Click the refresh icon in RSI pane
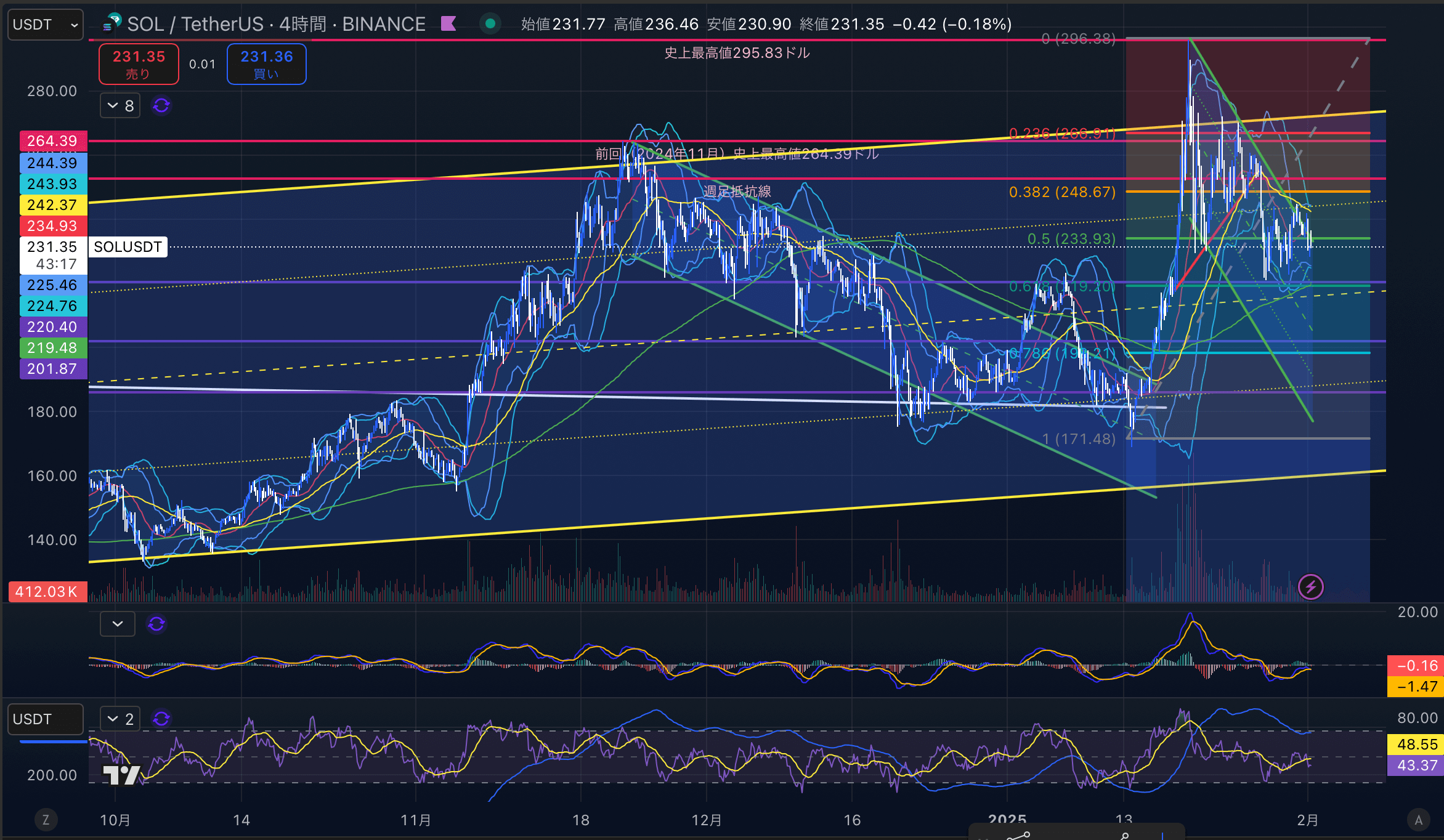The image size is (1444, 840). pyautogui.click(x=161, y=719)
